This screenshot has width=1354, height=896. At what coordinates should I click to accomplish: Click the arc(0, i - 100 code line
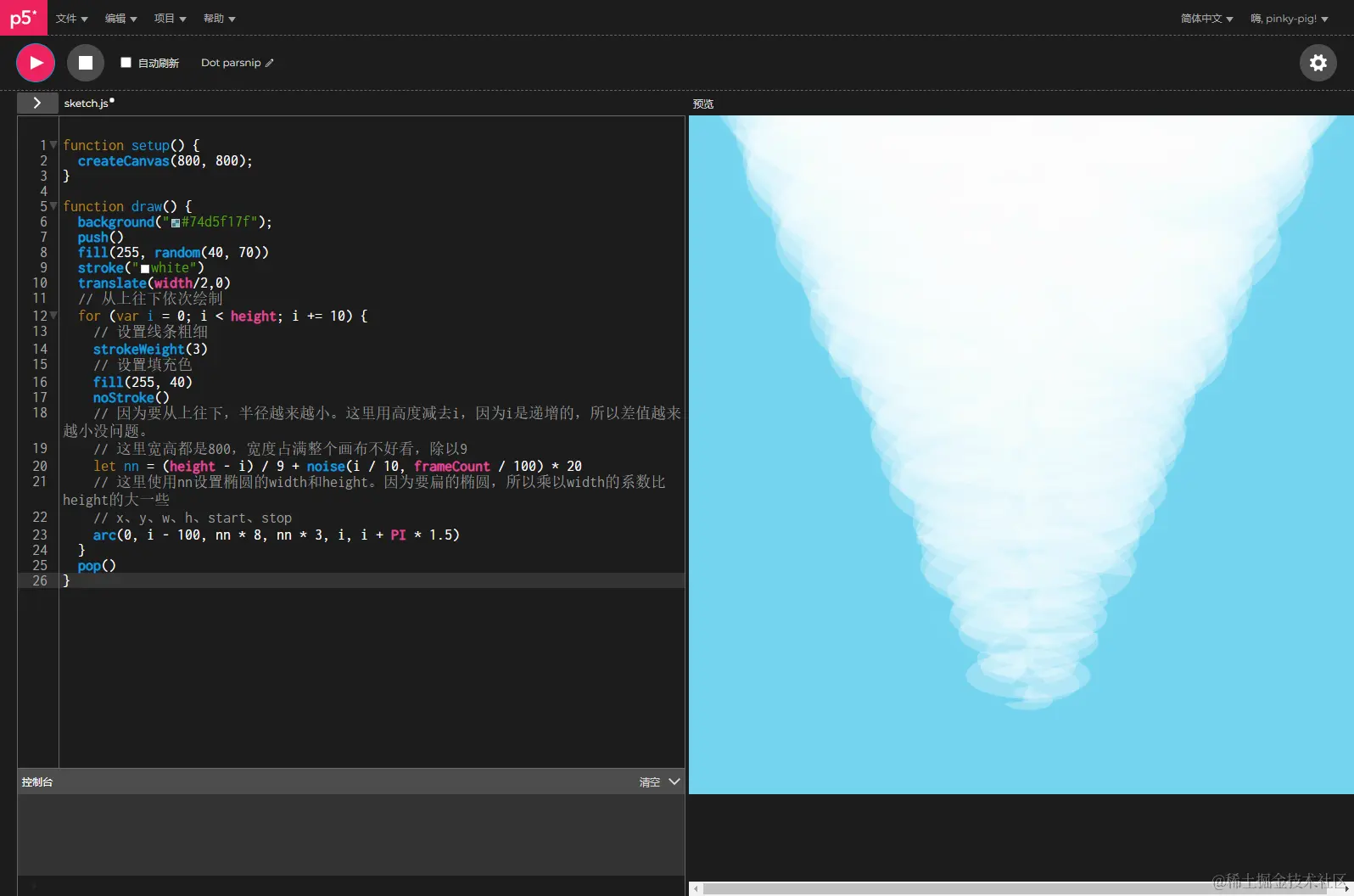click(x=277, y=535)
